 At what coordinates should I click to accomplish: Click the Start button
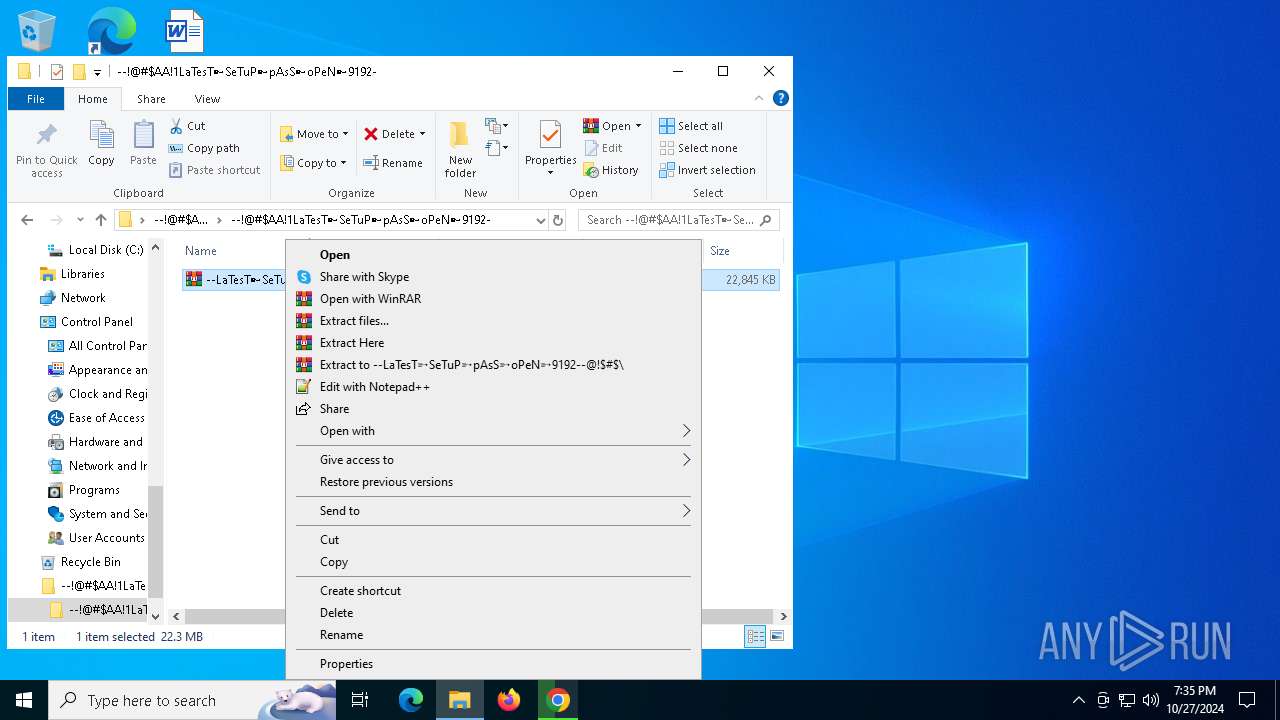[24, 700]
